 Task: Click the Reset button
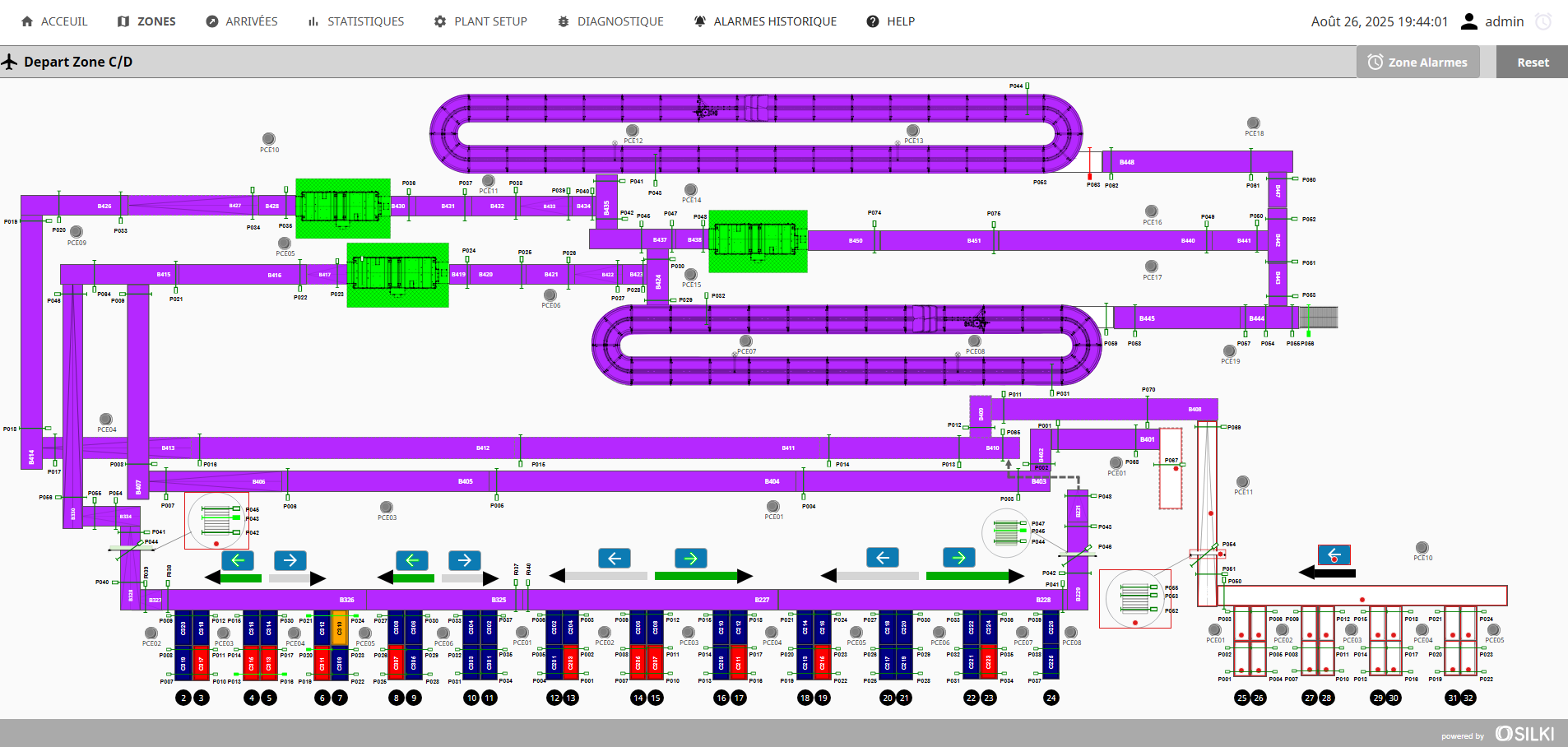coord(1533,62)
